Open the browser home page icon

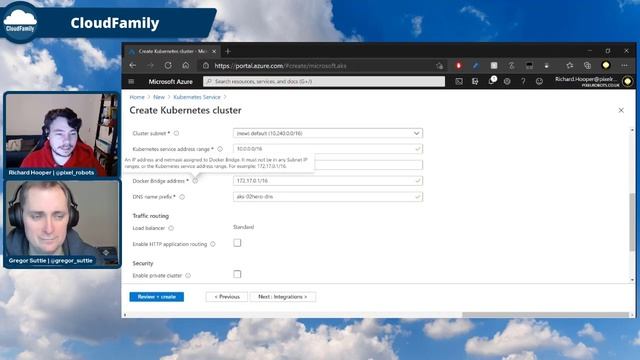tap(186, 65)
